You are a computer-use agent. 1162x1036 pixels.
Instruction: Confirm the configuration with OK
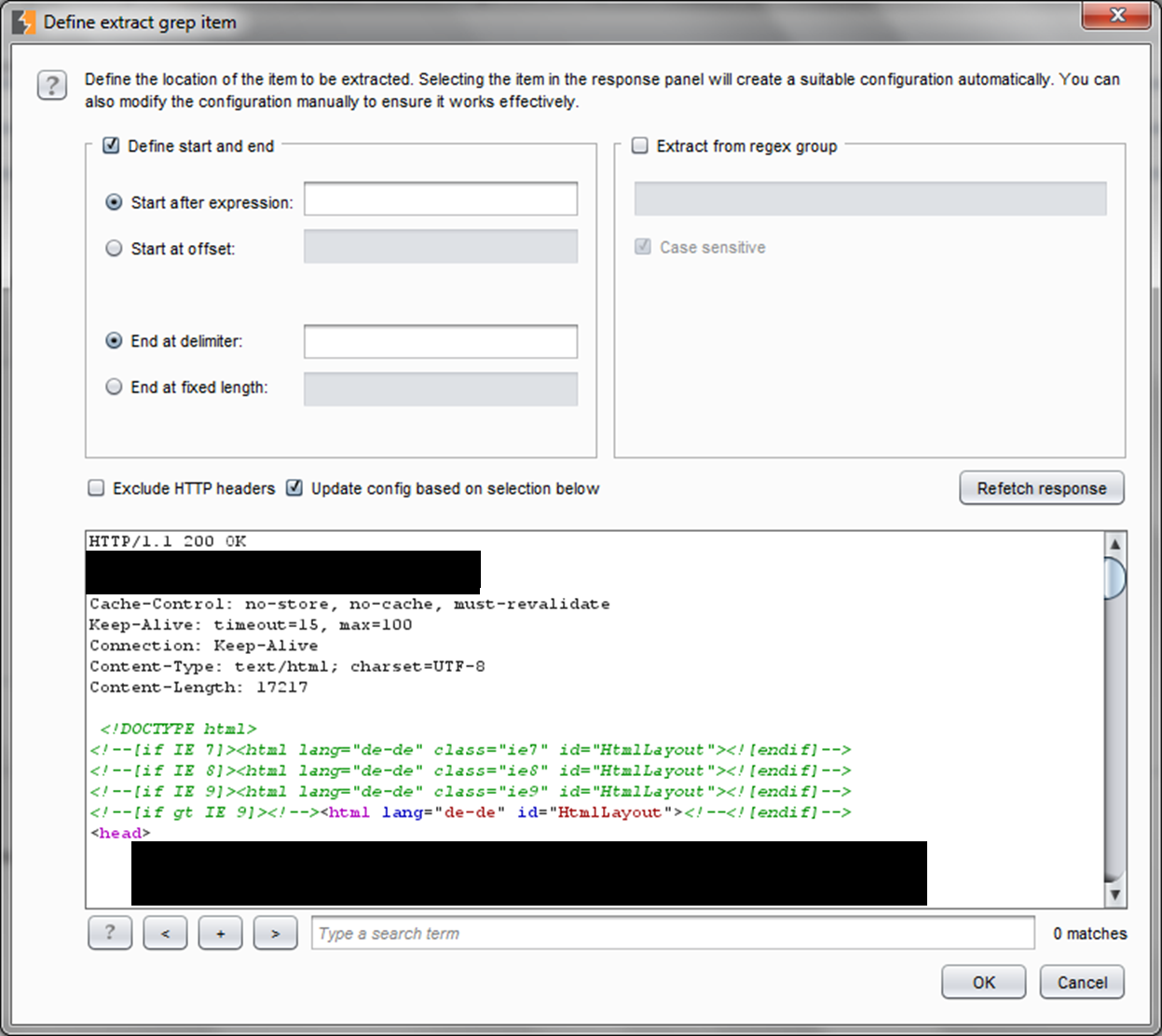pos(983,982)
